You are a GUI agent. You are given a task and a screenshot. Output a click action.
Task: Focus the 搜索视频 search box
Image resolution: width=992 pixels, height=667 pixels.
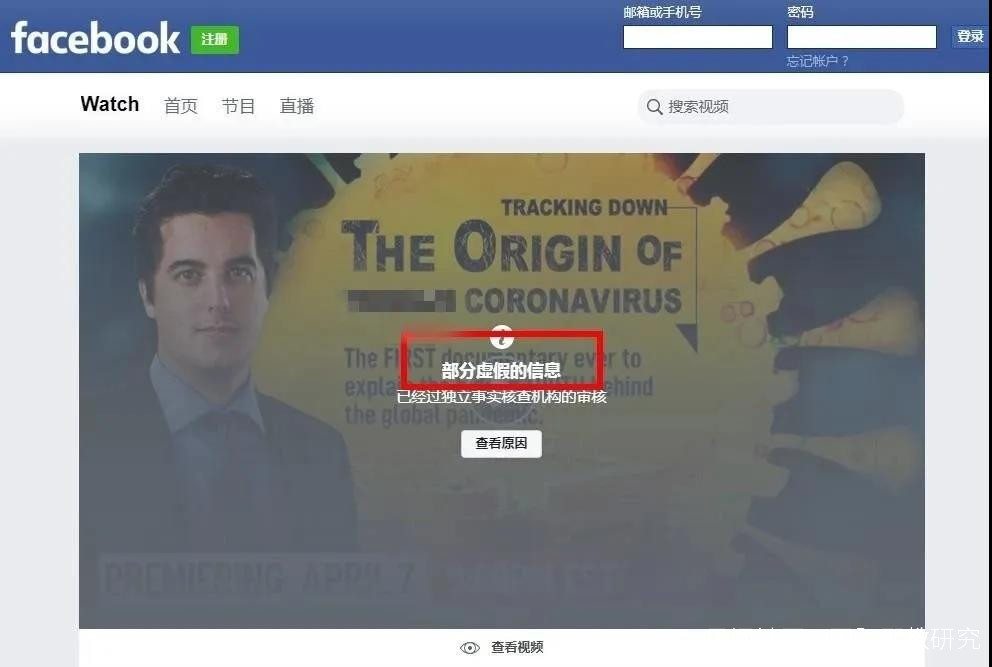coord(771,106)
